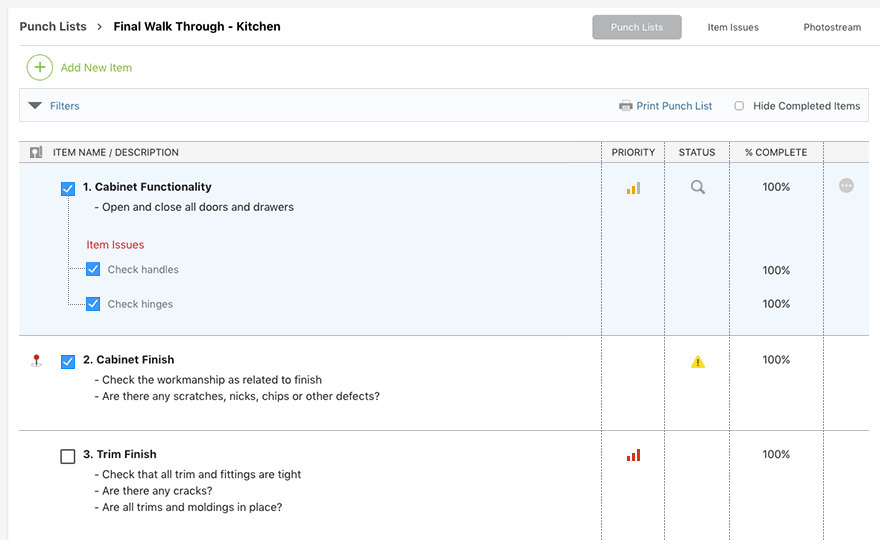Check the Trim Finish checkbox
The image size is (880, 540).
tap(68, 456)
